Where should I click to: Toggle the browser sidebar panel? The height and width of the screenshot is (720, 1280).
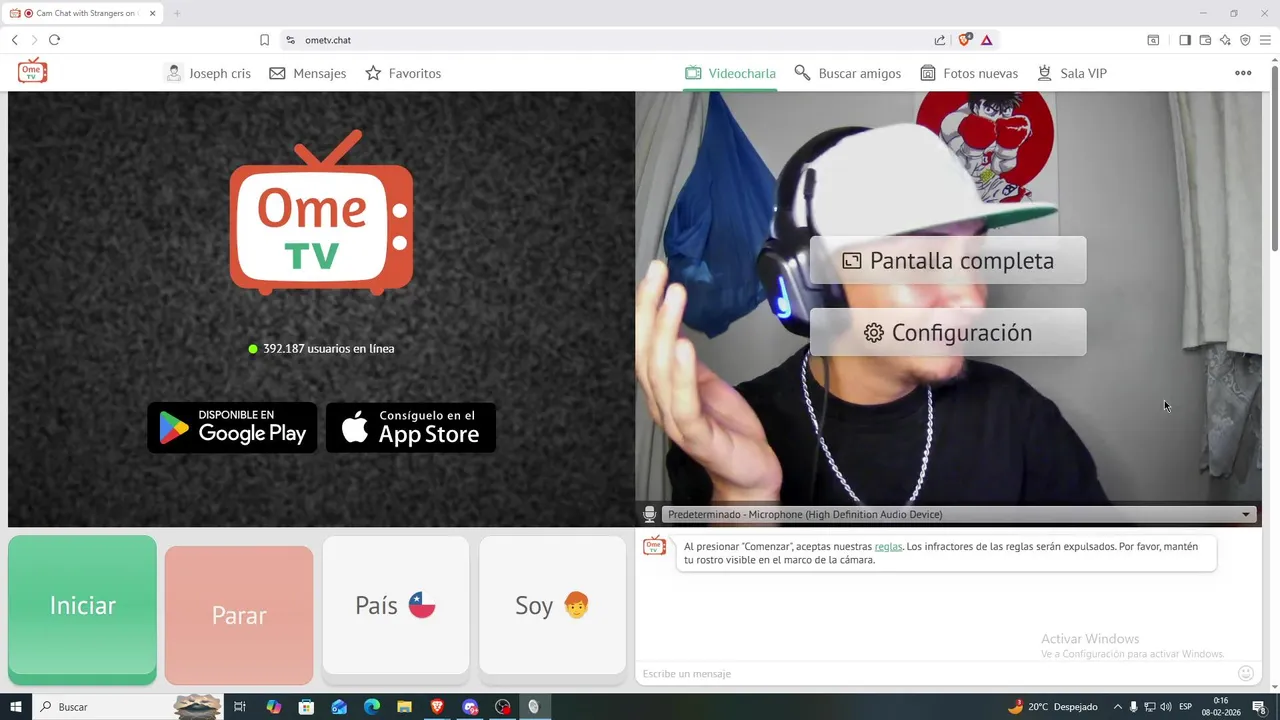pos(1185,40)
